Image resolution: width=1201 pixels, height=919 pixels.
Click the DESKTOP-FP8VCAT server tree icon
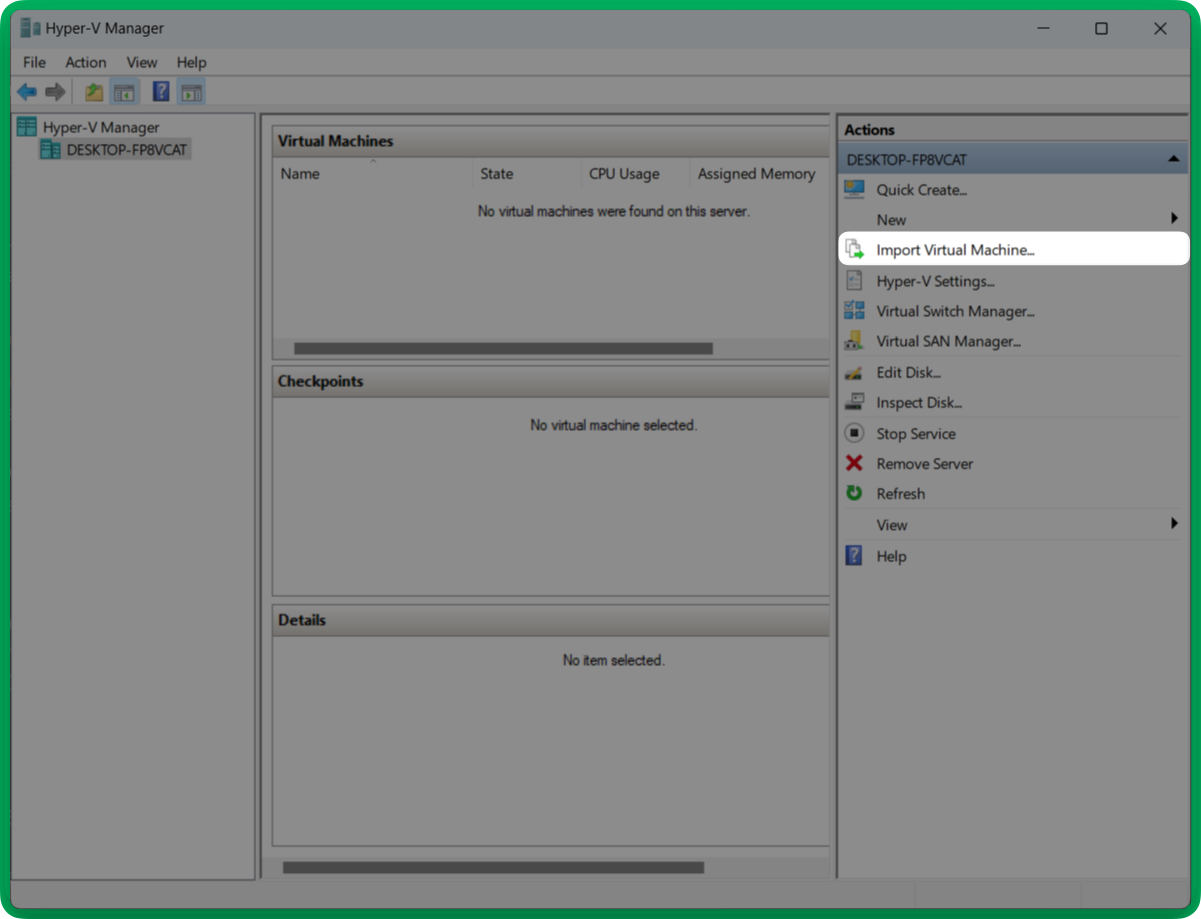(x=49, y=149)
